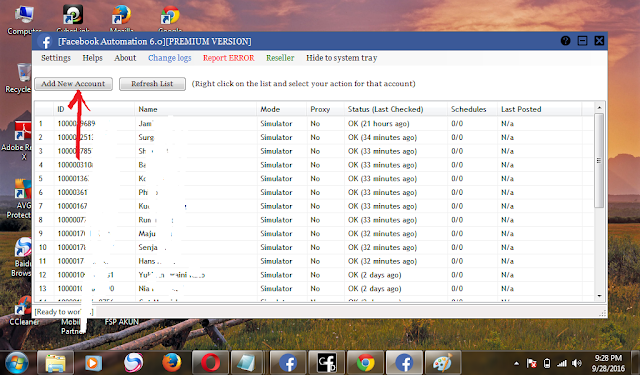Screen dimensions: 640x375
Task: Open the About menu
Action: pos(125,58)
